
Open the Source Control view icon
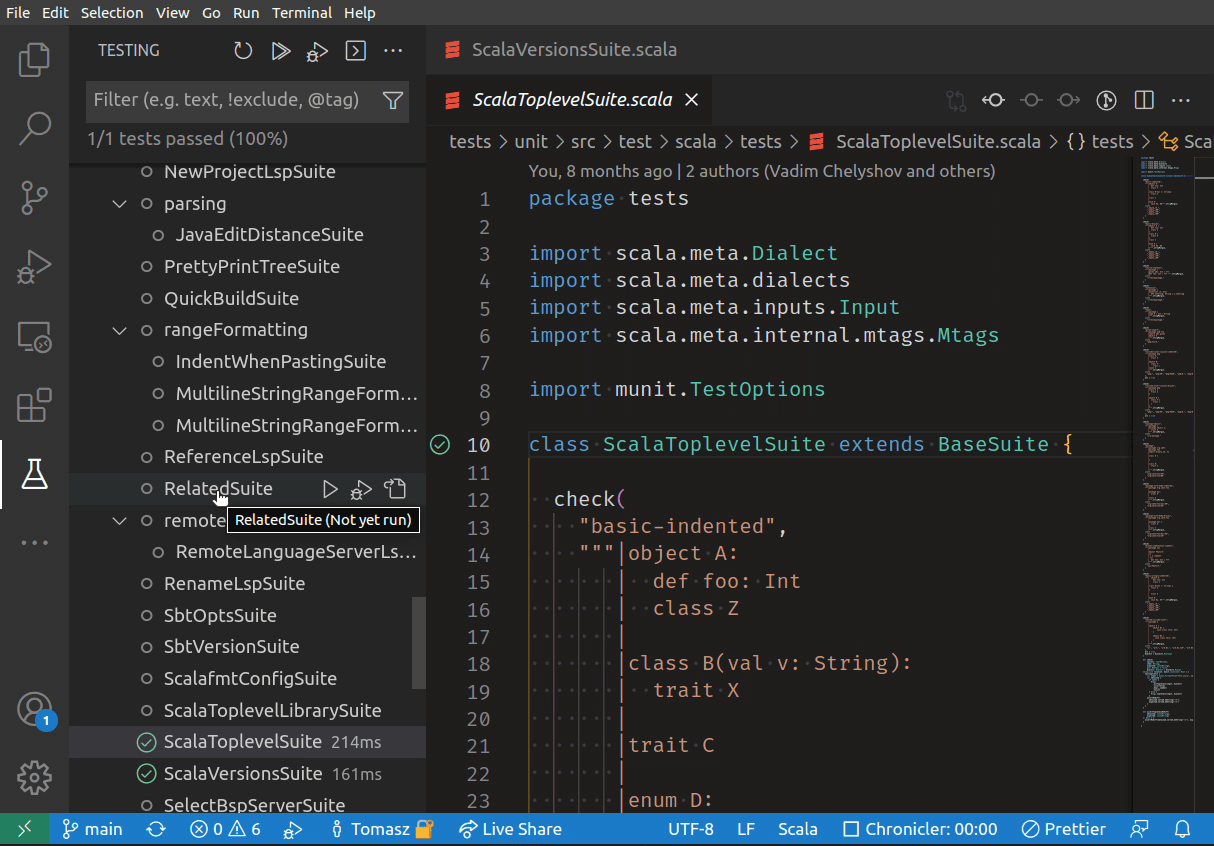point(34,198)
